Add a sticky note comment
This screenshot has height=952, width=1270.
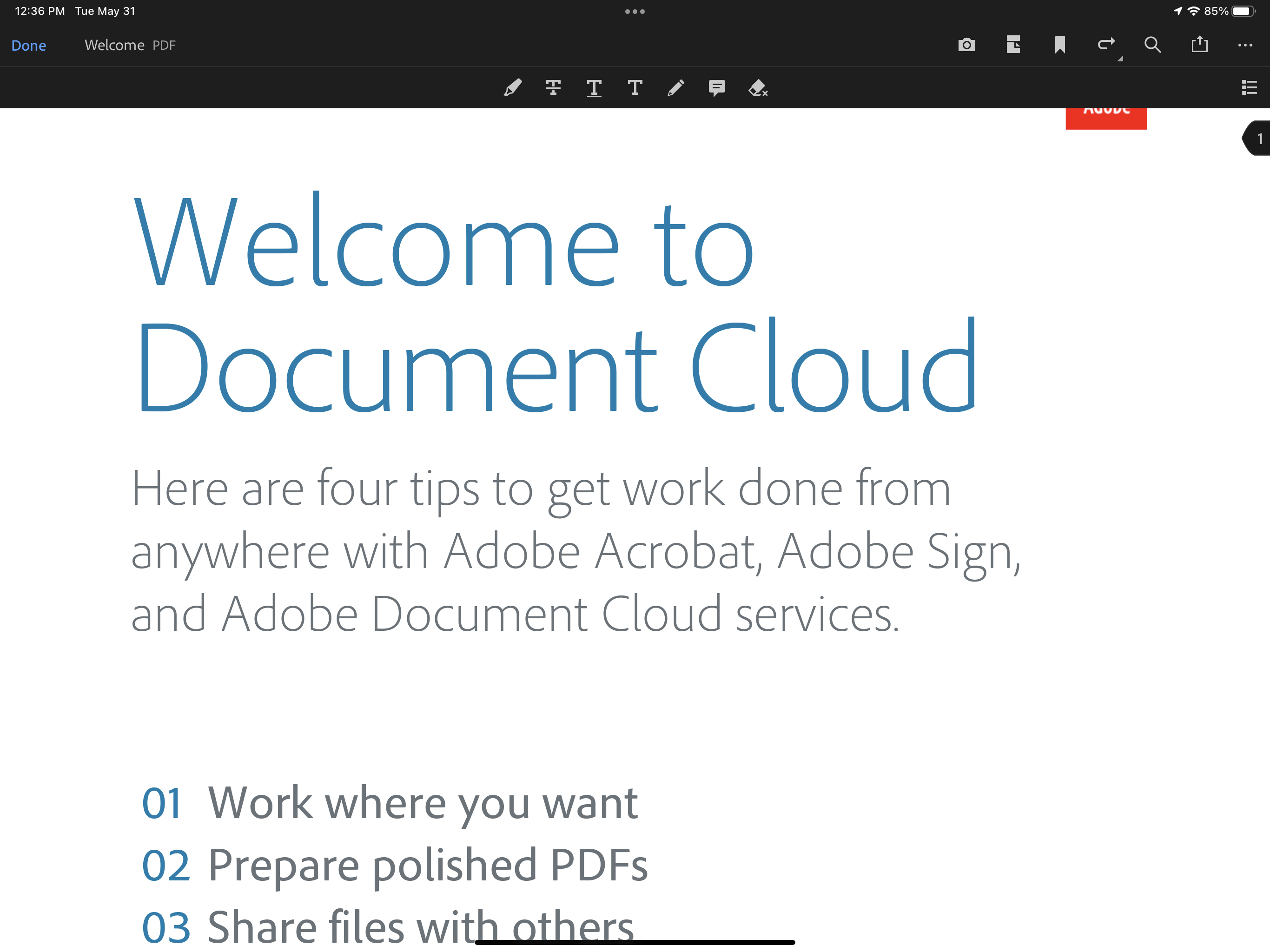tap(717, 88)
